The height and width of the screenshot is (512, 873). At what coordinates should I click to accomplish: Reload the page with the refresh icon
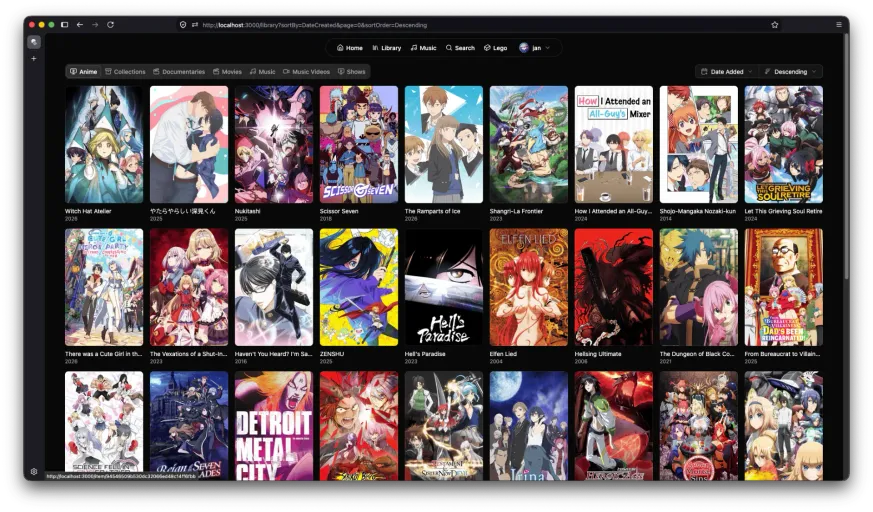tap(110, 24)
